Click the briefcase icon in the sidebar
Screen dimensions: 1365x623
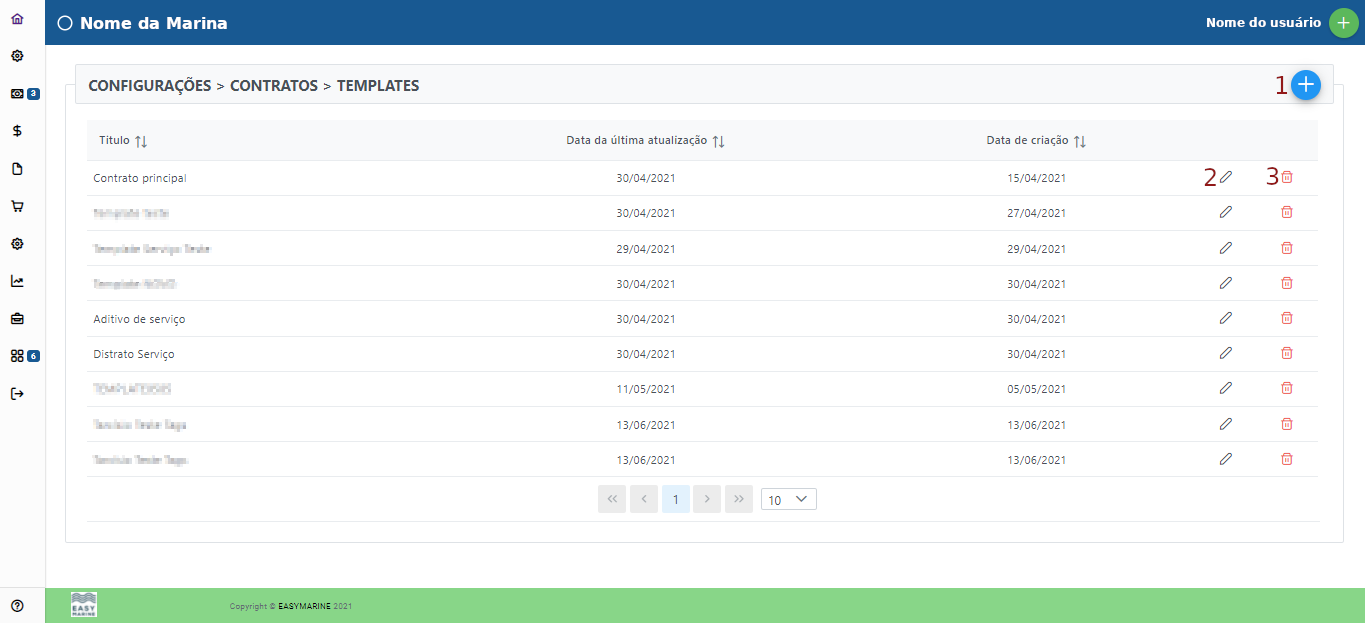click(x=17, y=319)
